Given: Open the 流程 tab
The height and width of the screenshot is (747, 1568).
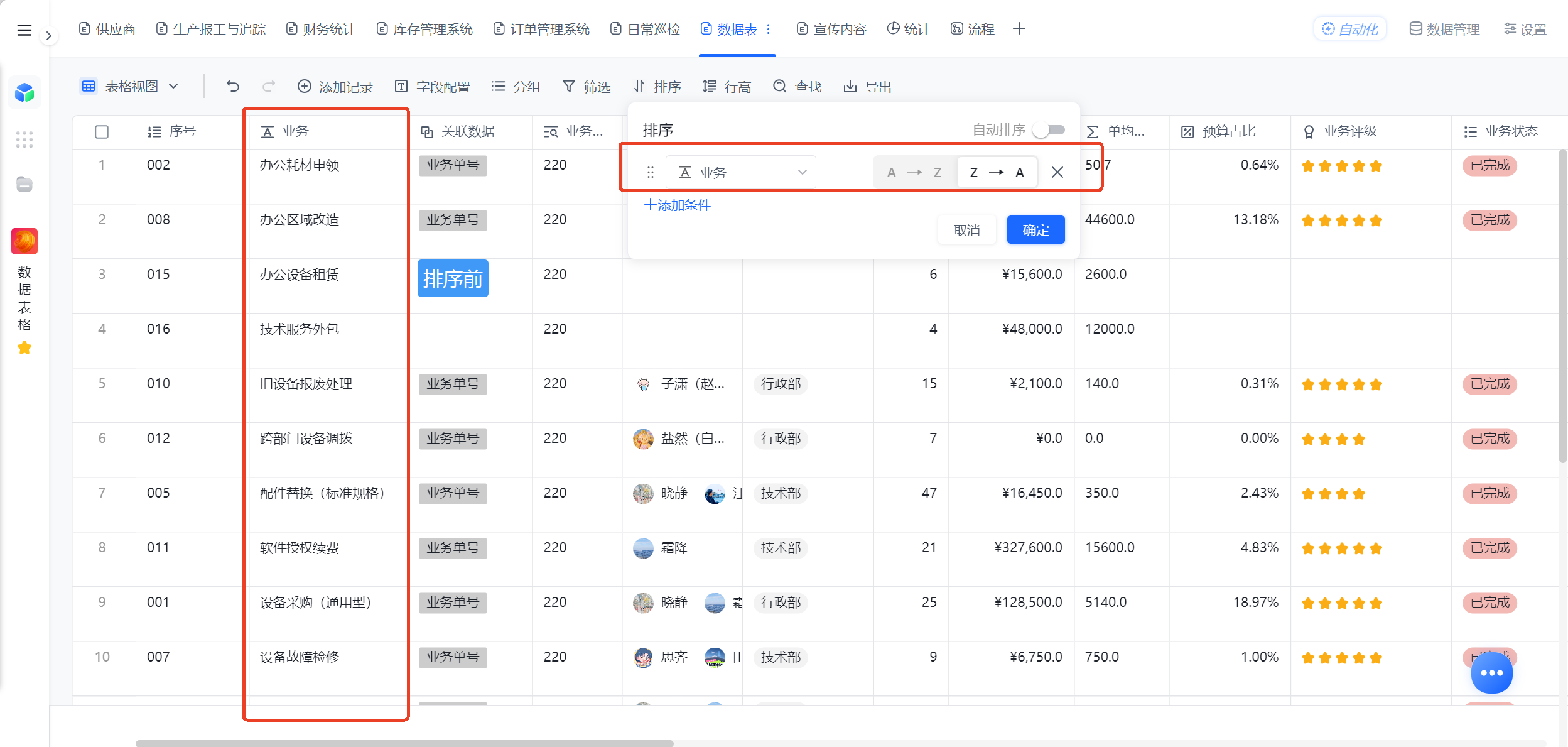Looking at the screenshot, I should [x=972, y=29].
